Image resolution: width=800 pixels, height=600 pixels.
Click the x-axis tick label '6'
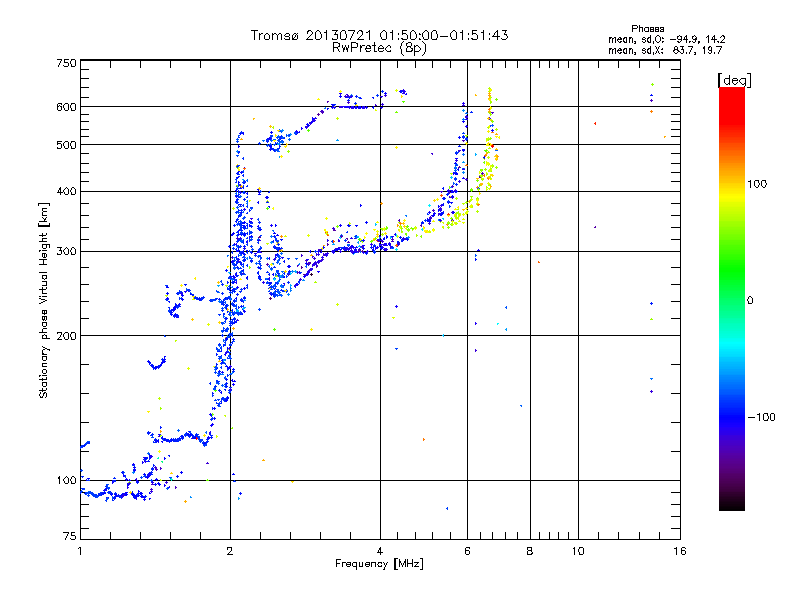coord(467,551)
